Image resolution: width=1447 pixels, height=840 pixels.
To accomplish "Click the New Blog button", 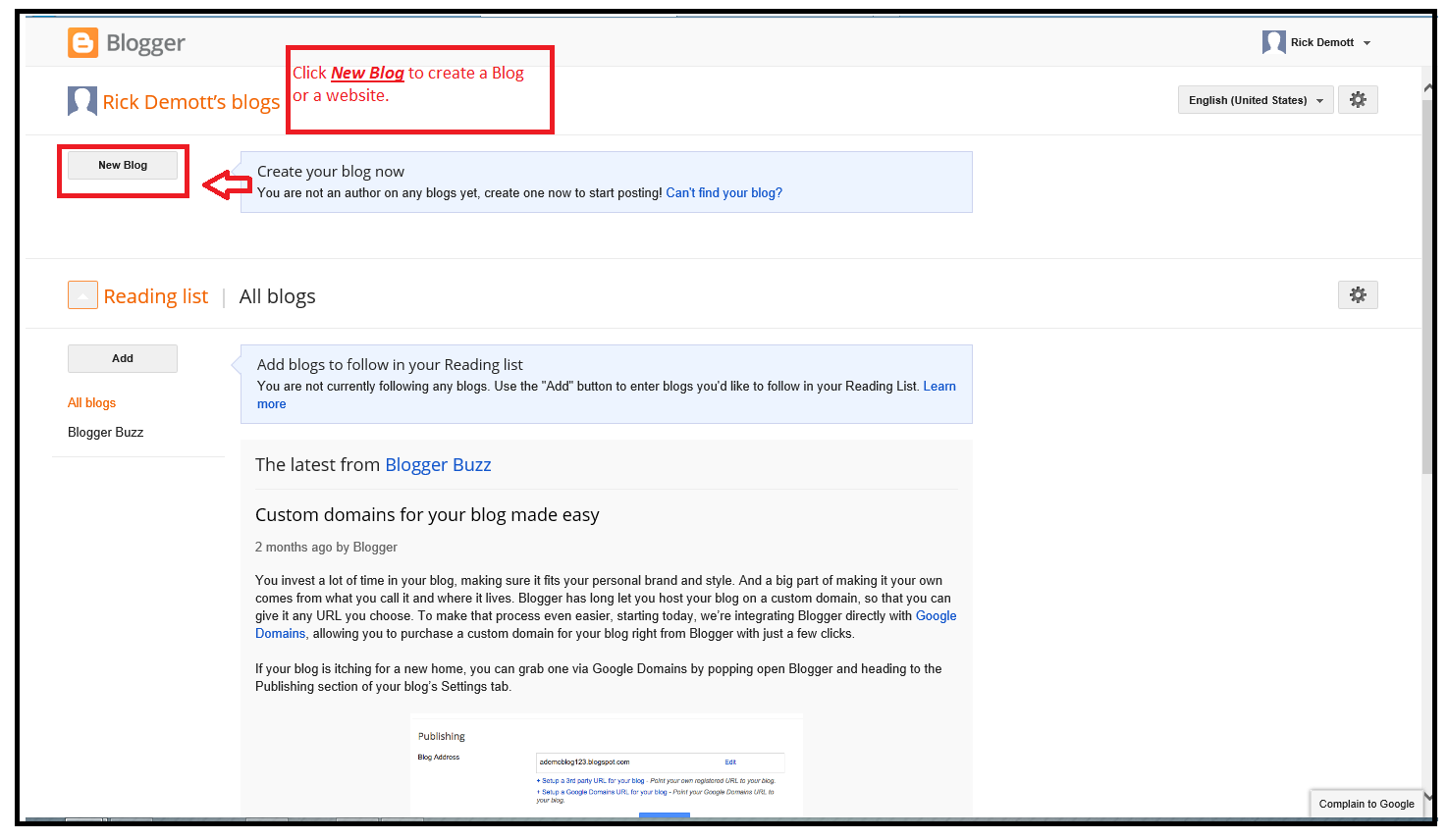I will point(122,165).
